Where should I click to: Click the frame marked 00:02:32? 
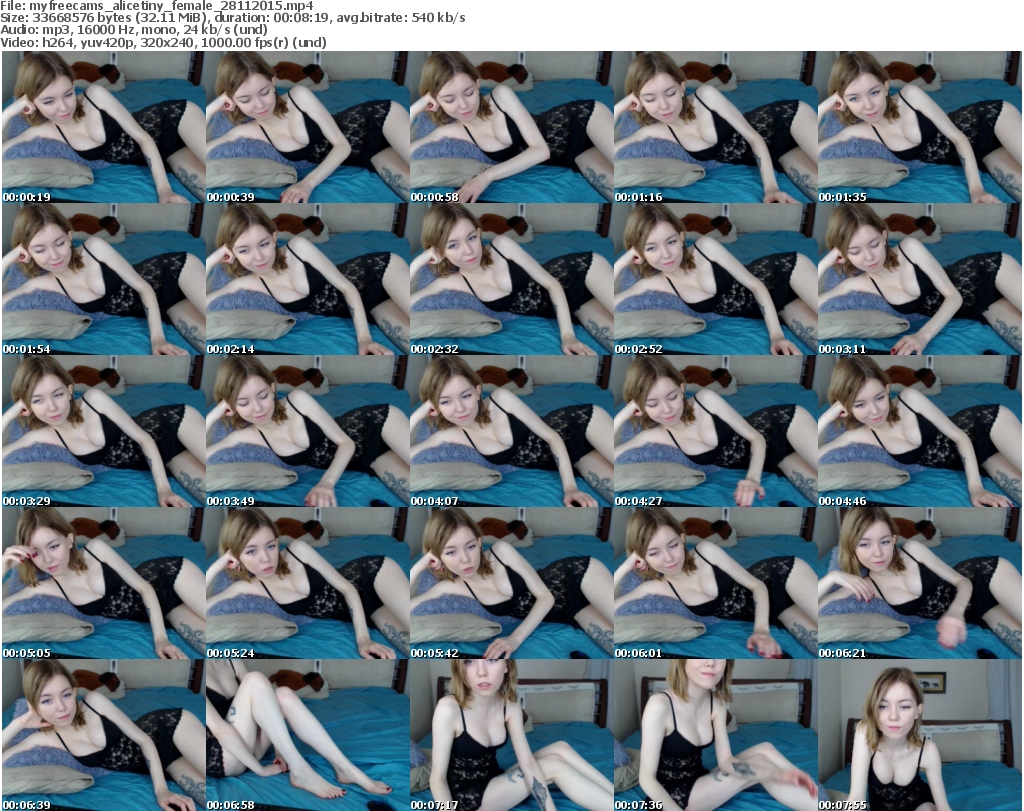coord(511,279)
